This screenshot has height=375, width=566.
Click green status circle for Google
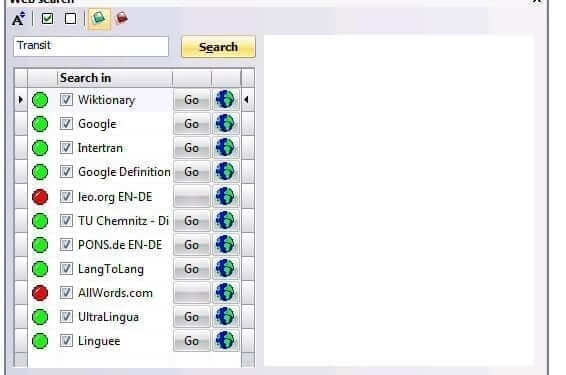point(40,124)
